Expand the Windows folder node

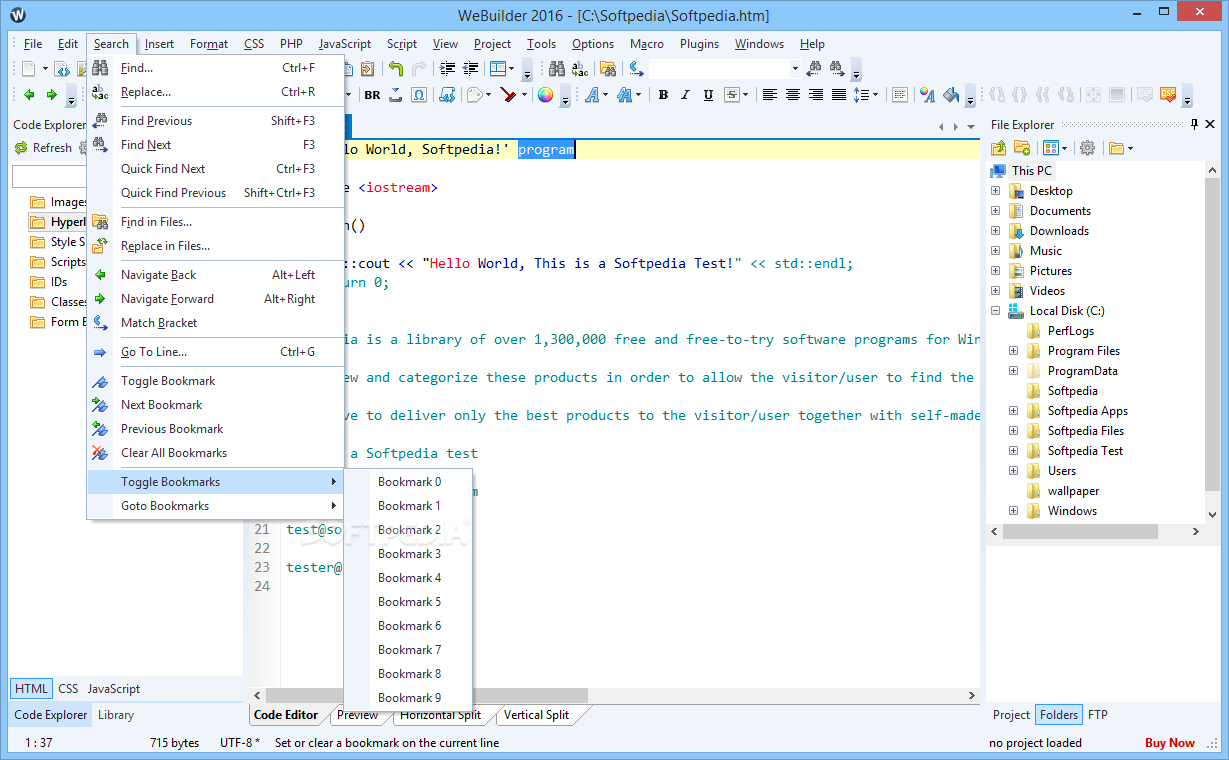click(x=1013, y=511)
